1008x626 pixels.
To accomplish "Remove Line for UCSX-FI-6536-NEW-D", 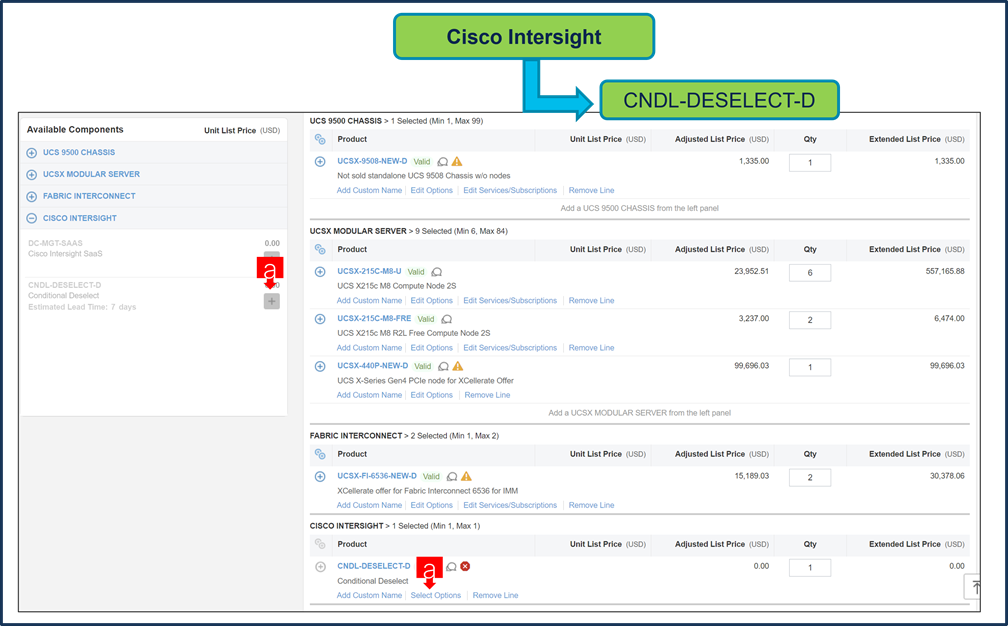I will 591,506.
